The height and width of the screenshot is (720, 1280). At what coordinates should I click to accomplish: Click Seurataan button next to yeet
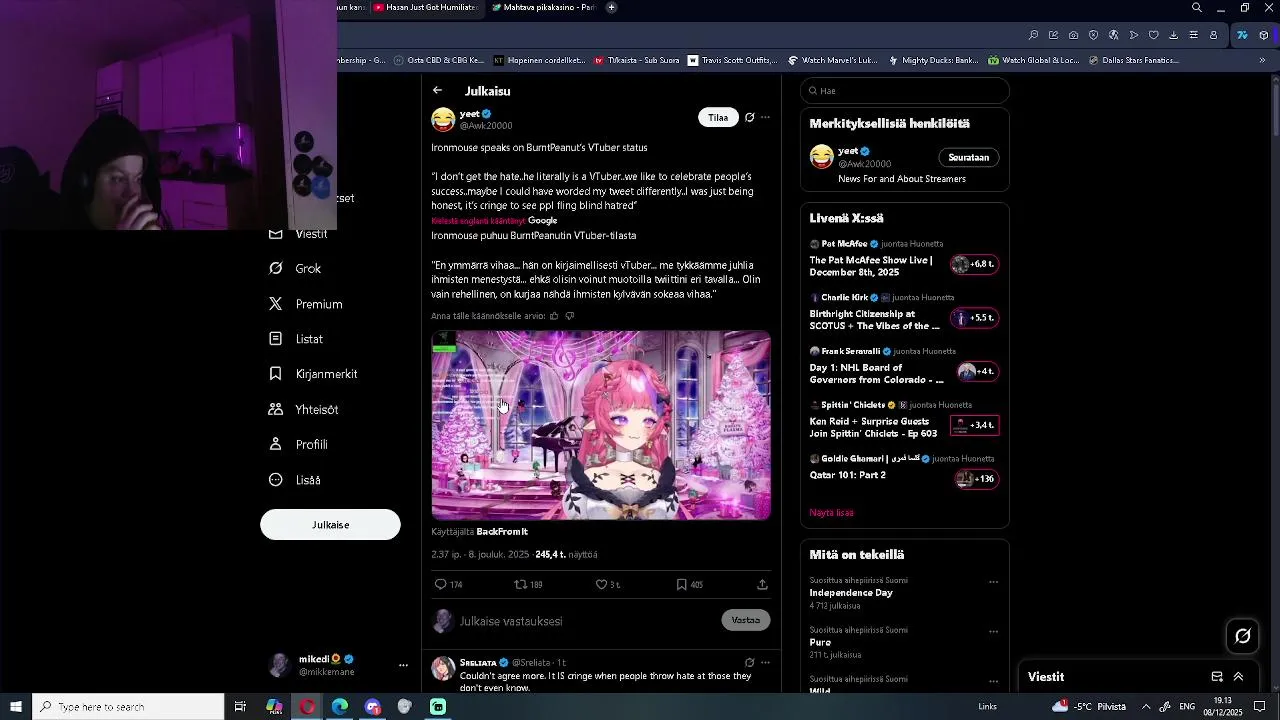(x=968, y=157)
